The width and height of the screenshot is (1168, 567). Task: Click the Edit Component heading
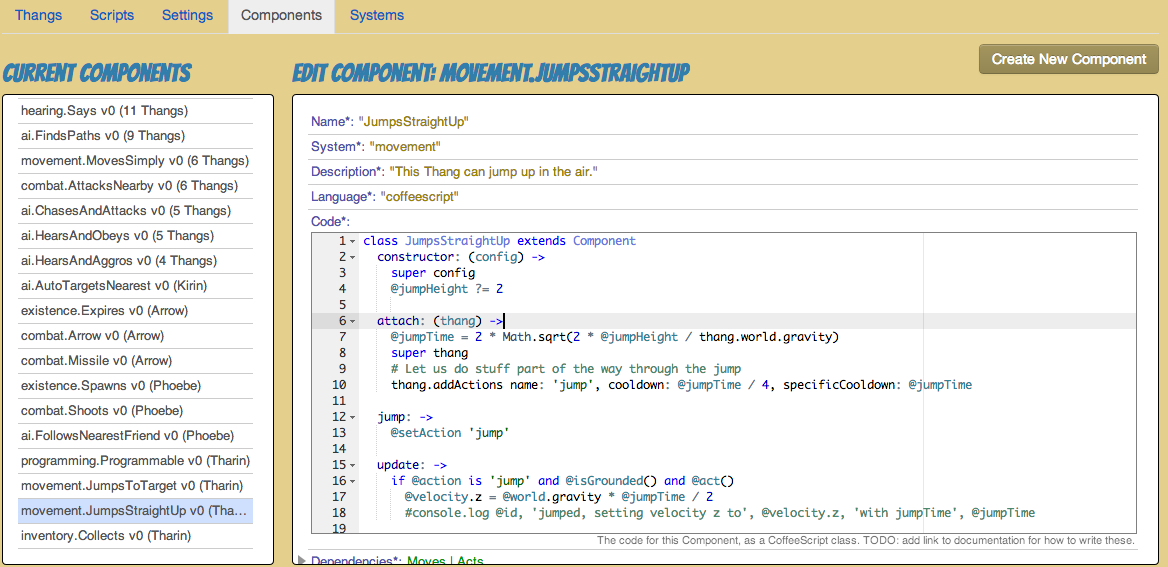pos(490,73)
